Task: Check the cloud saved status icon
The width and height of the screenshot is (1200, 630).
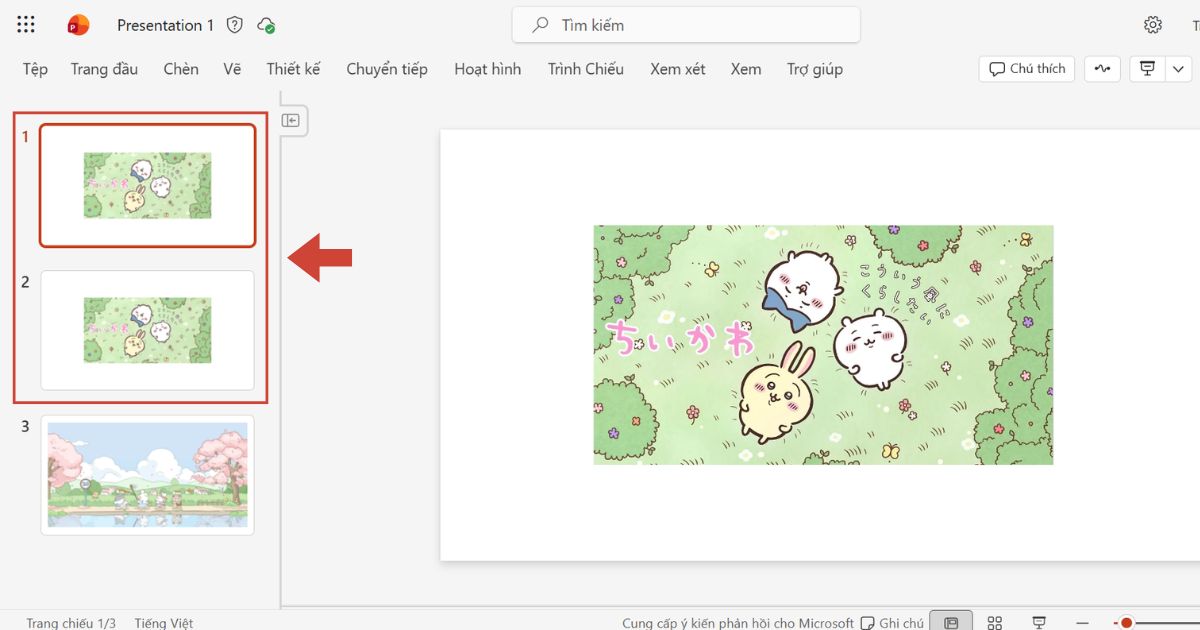Action: point(266,25)
